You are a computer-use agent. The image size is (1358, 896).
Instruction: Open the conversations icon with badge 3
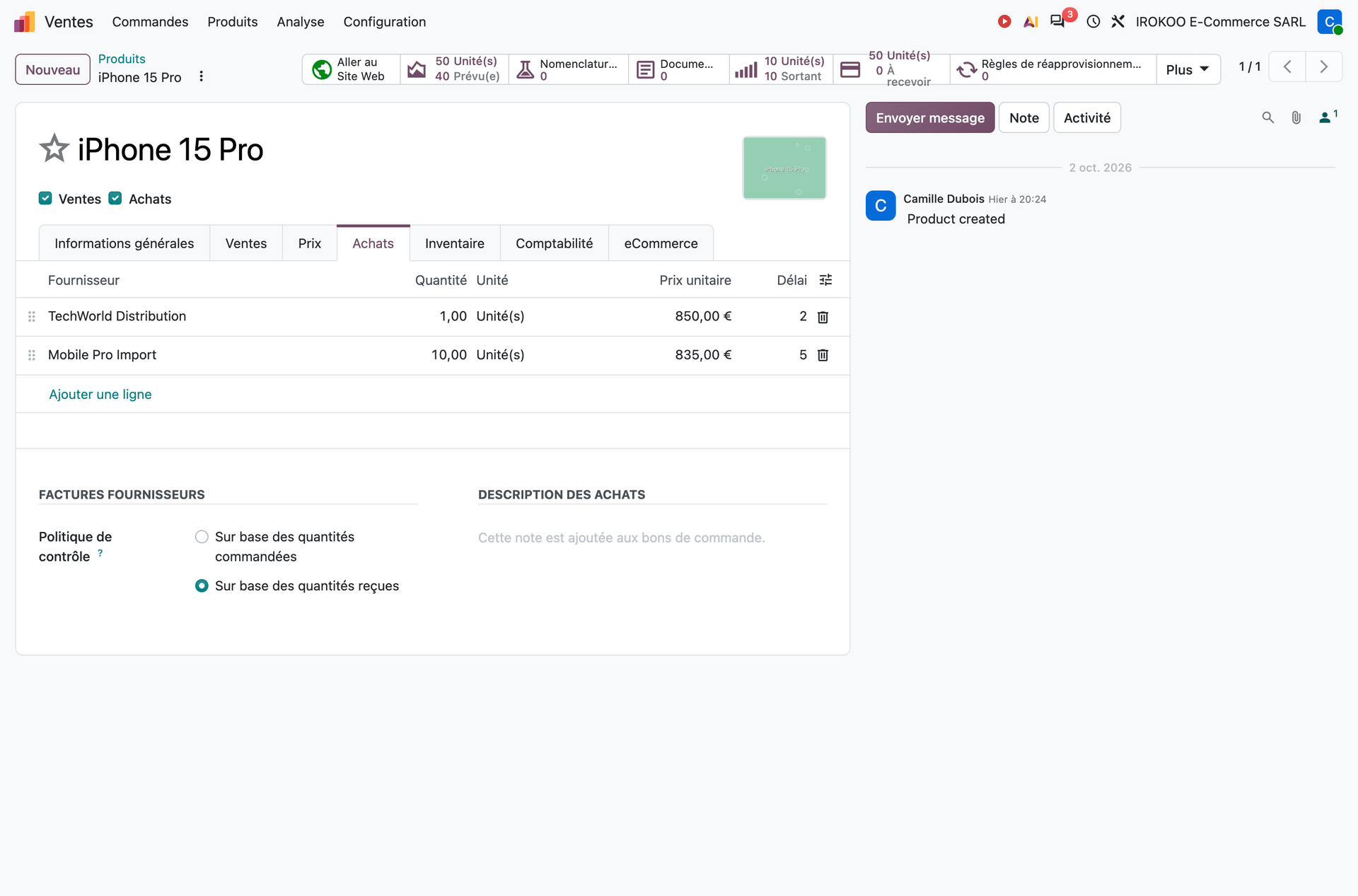(x=1058, y=21)
